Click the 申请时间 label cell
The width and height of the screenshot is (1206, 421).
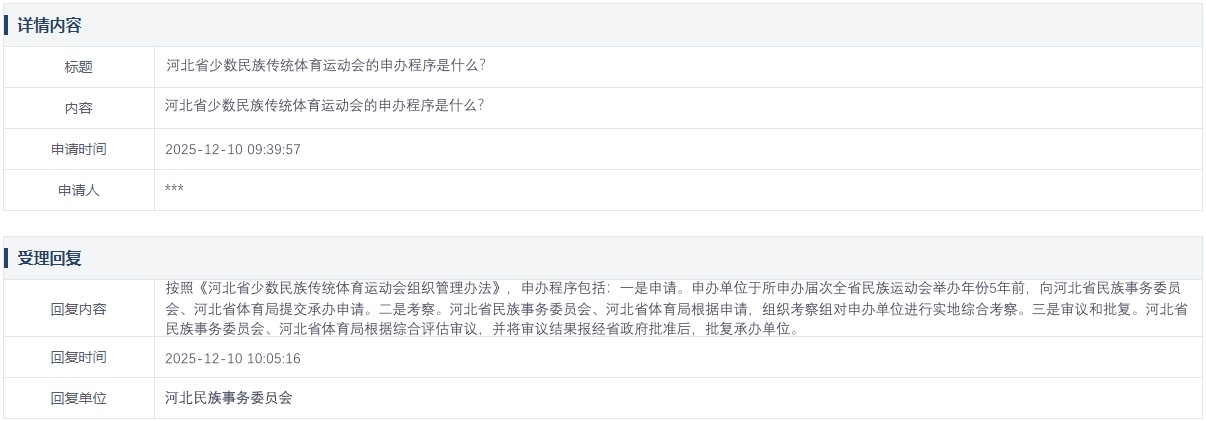click(78, 149)
